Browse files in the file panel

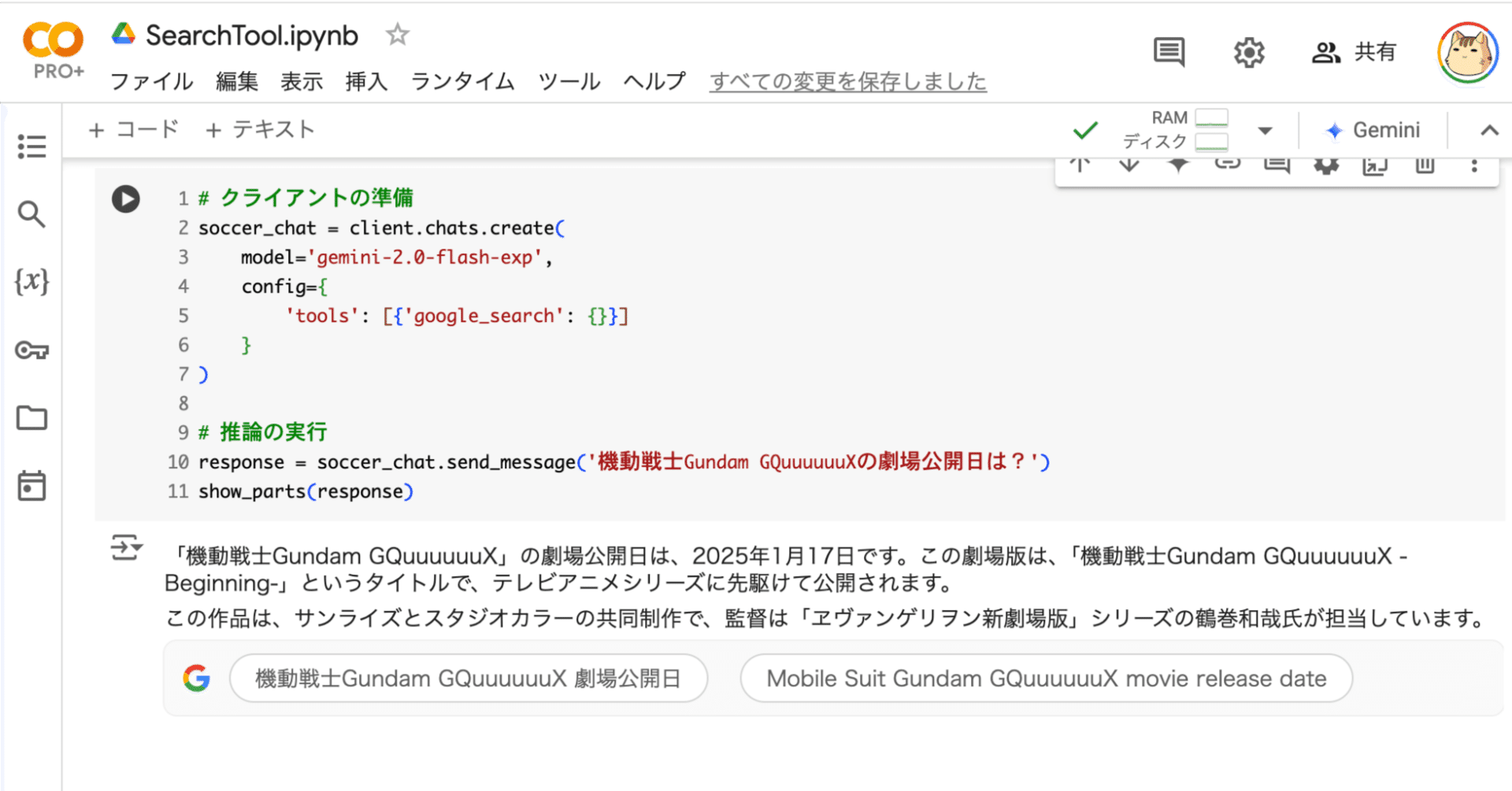point(31,418)
